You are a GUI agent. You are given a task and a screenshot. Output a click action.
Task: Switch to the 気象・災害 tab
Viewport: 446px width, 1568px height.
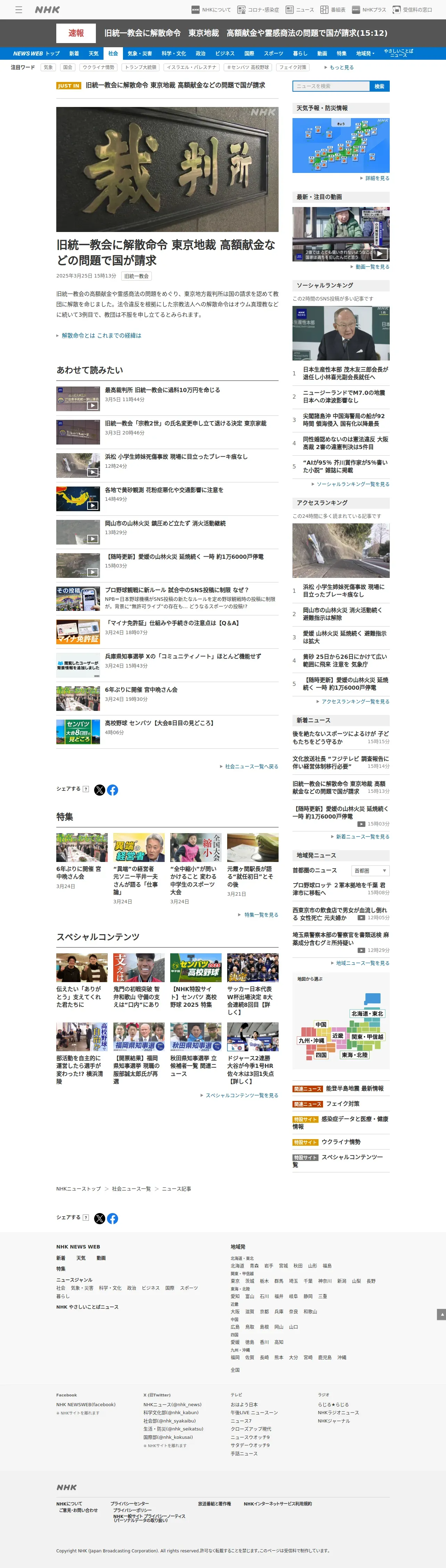(x=139, y=53)
